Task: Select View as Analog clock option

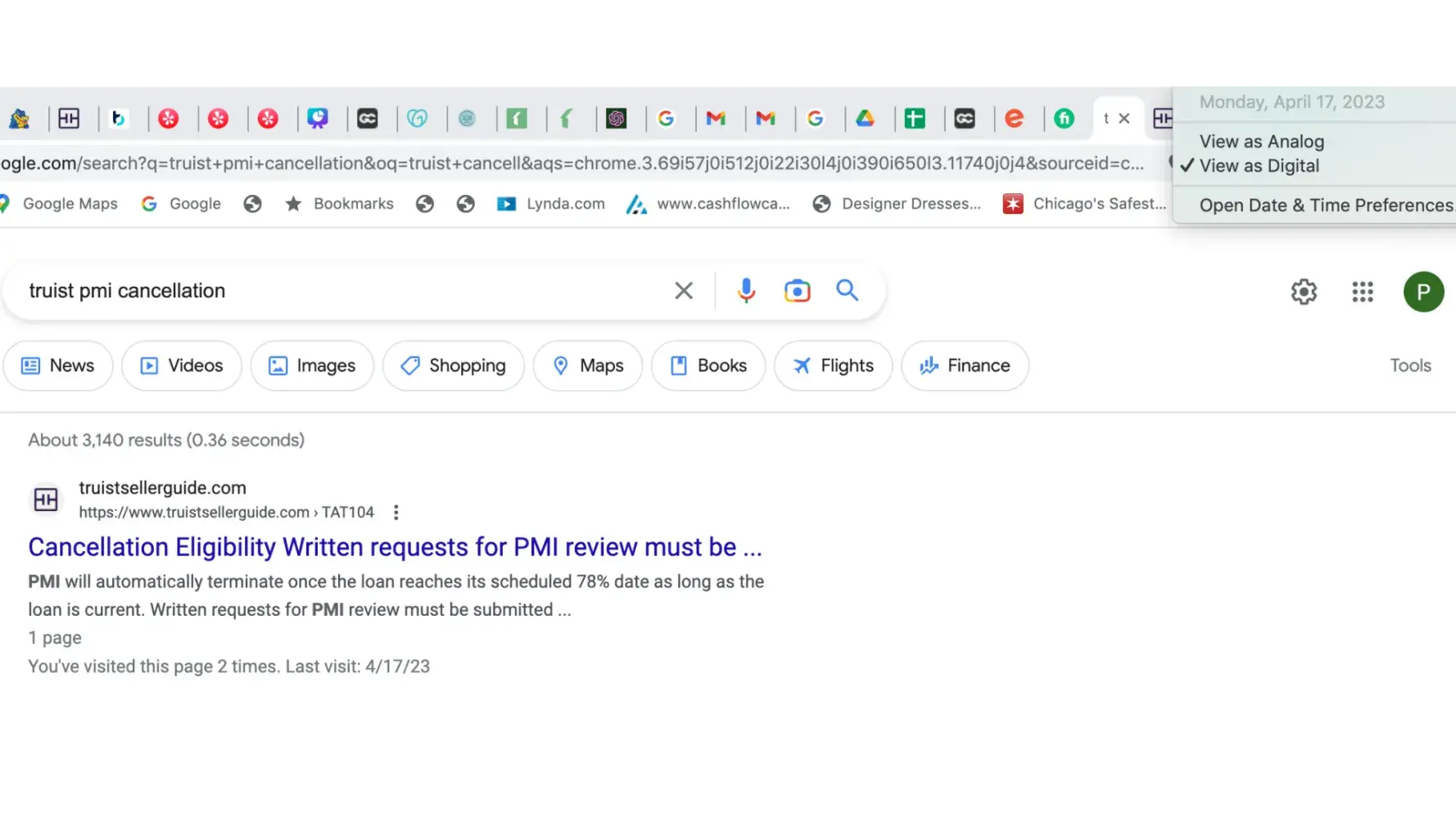Action: [x=1261, y=142]
